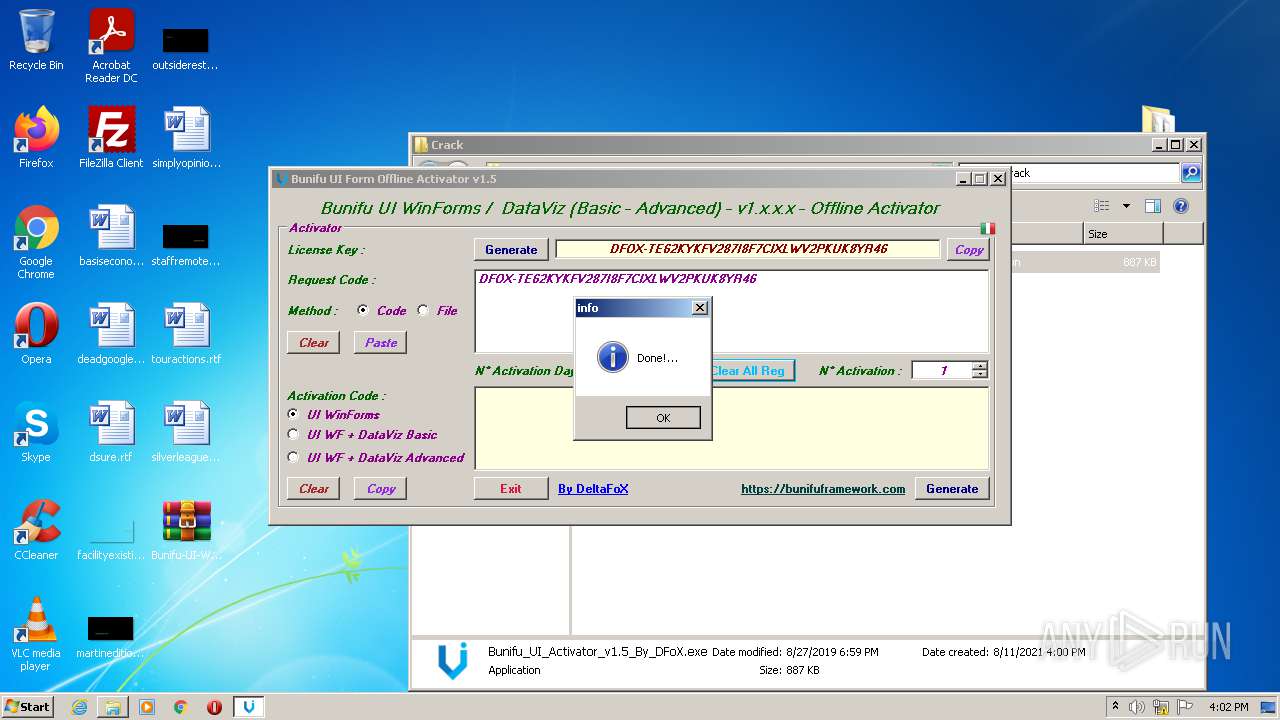Screen dimensions: 1280x720
Task: Clear the Request Code
Action: [314, 342]
